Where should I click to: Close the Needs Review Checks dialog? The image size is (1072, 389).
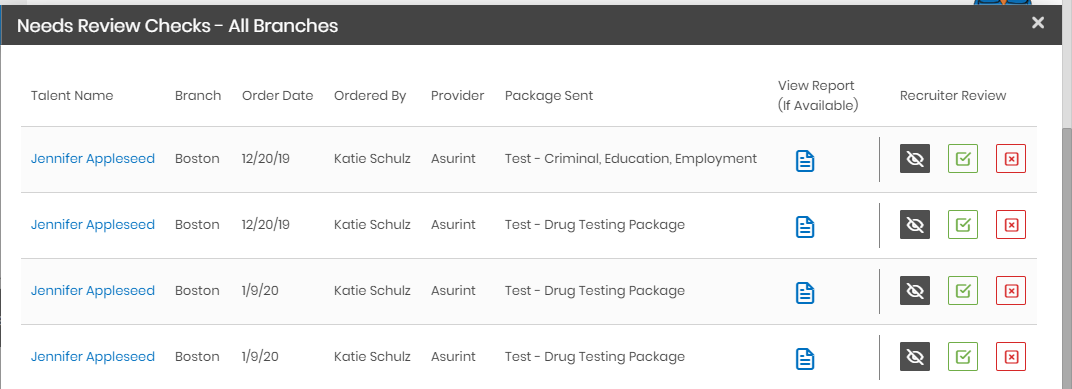[x=1038, y=23]
